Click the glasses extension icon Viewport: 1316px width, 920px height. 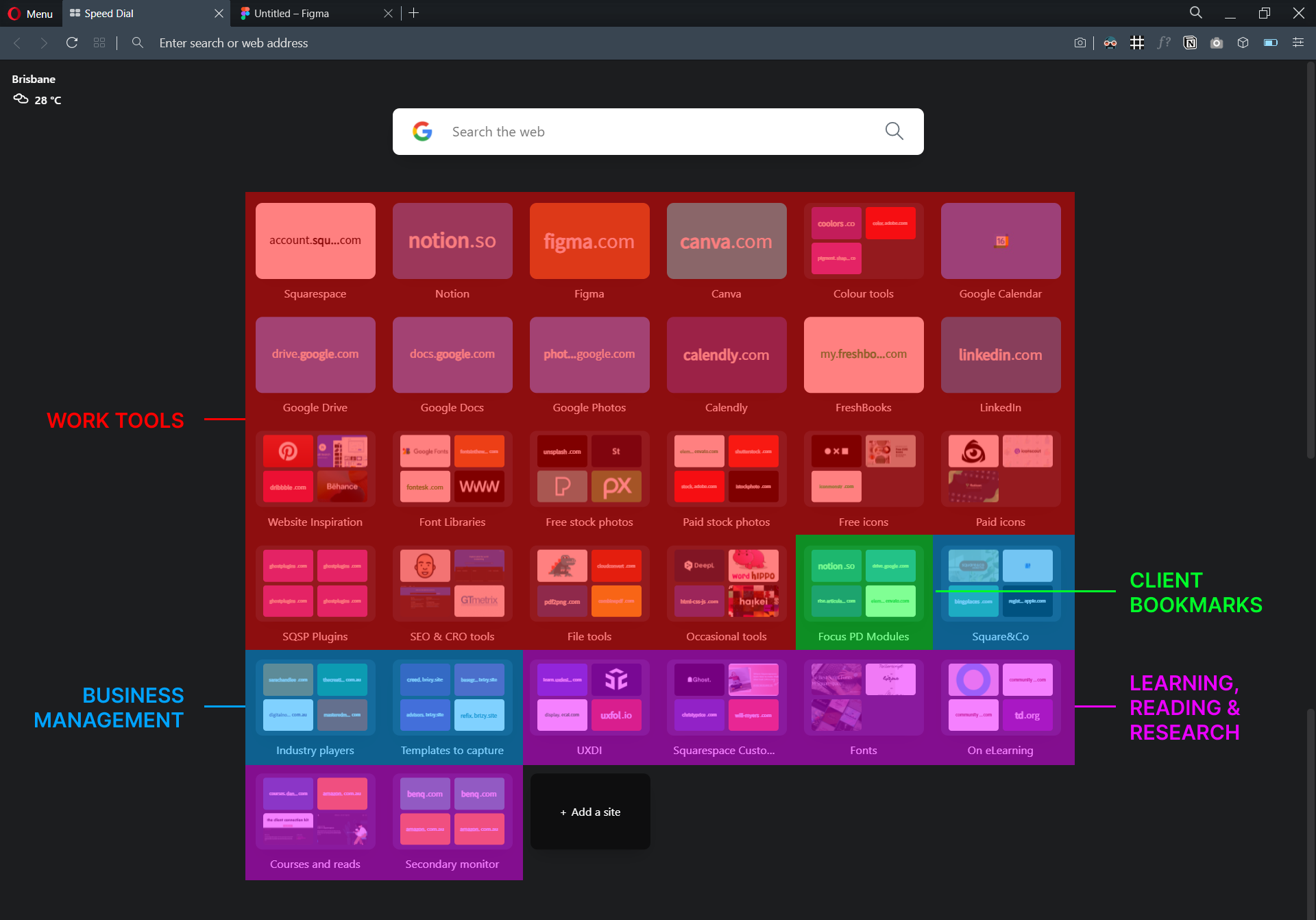pos(1110,43)
